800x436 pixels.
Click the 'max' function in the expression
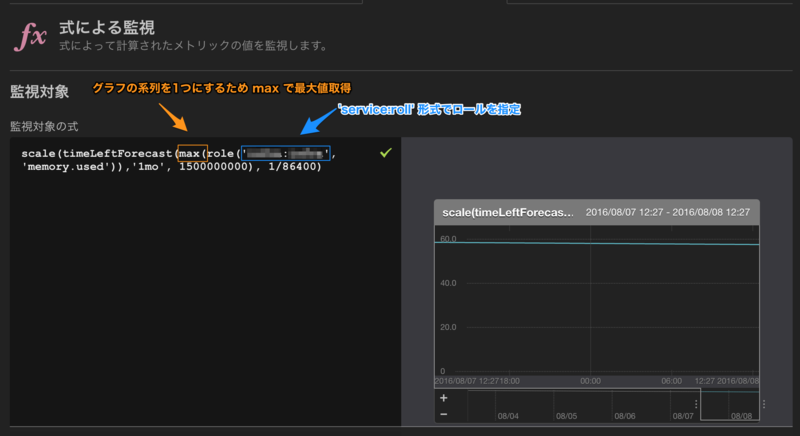189,153
